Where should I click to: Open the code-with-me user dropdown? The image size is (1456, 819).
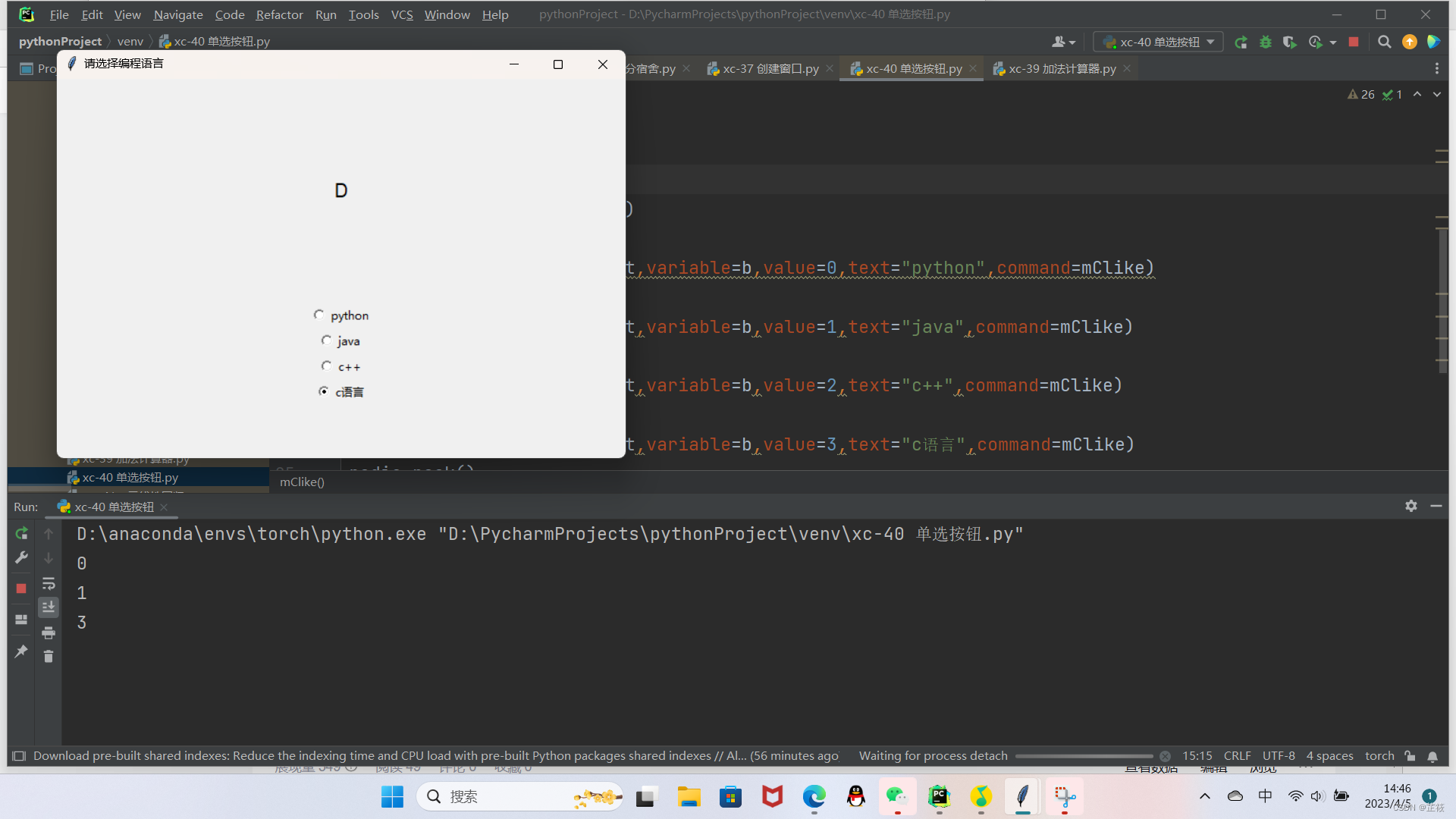point(1063,42)
